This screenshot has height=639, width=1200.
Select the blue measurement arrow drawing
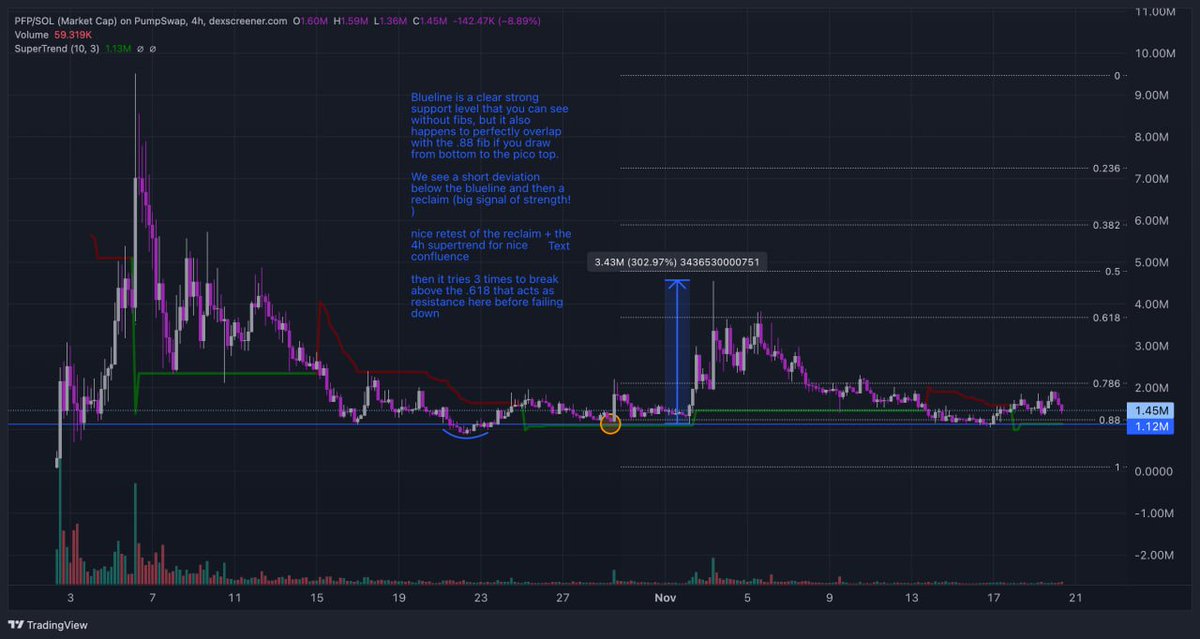tap(677, 351)
